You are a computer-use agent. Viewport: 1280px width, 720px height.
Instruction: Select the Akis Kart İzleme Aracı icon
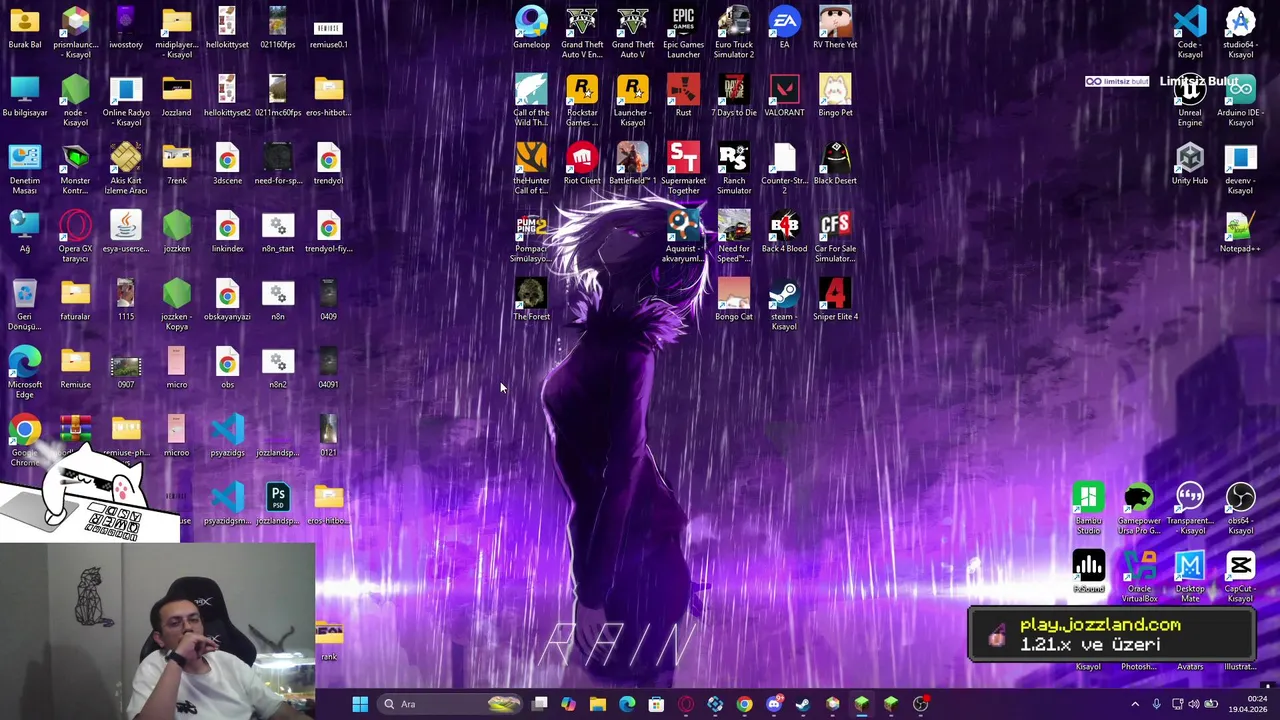[126, 168]
